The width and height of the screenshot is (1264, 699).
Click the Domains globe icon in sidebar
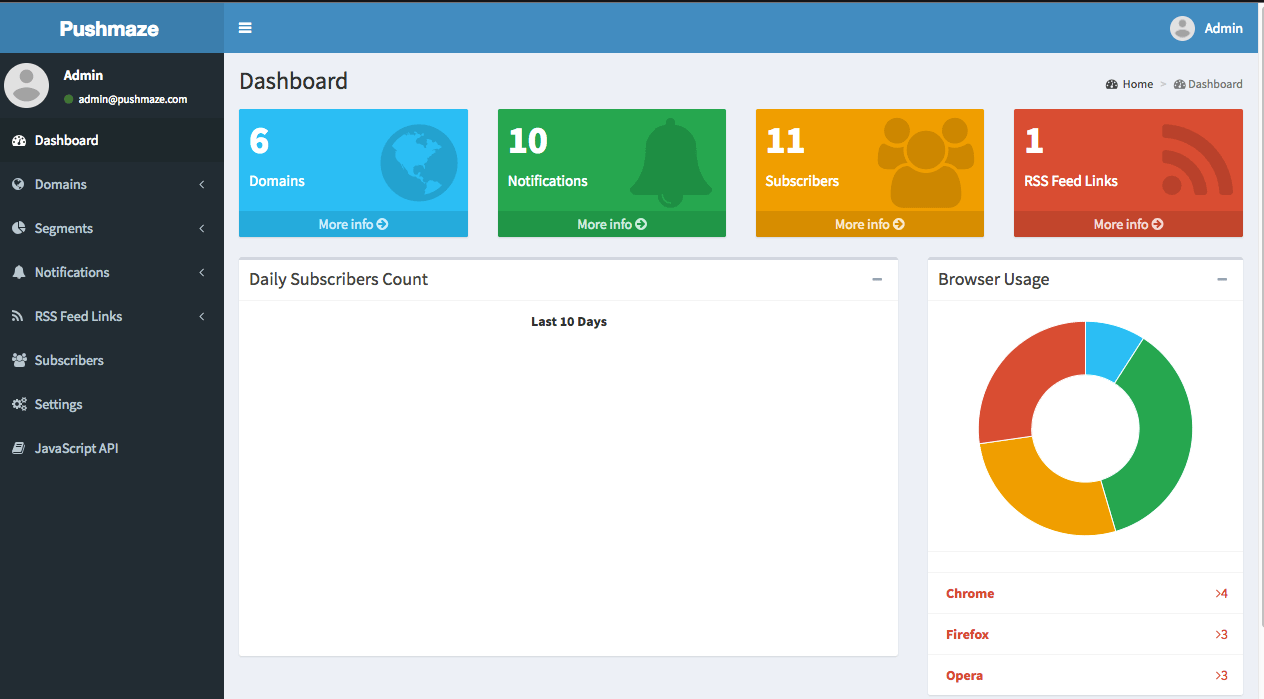[x=18, y=184]
